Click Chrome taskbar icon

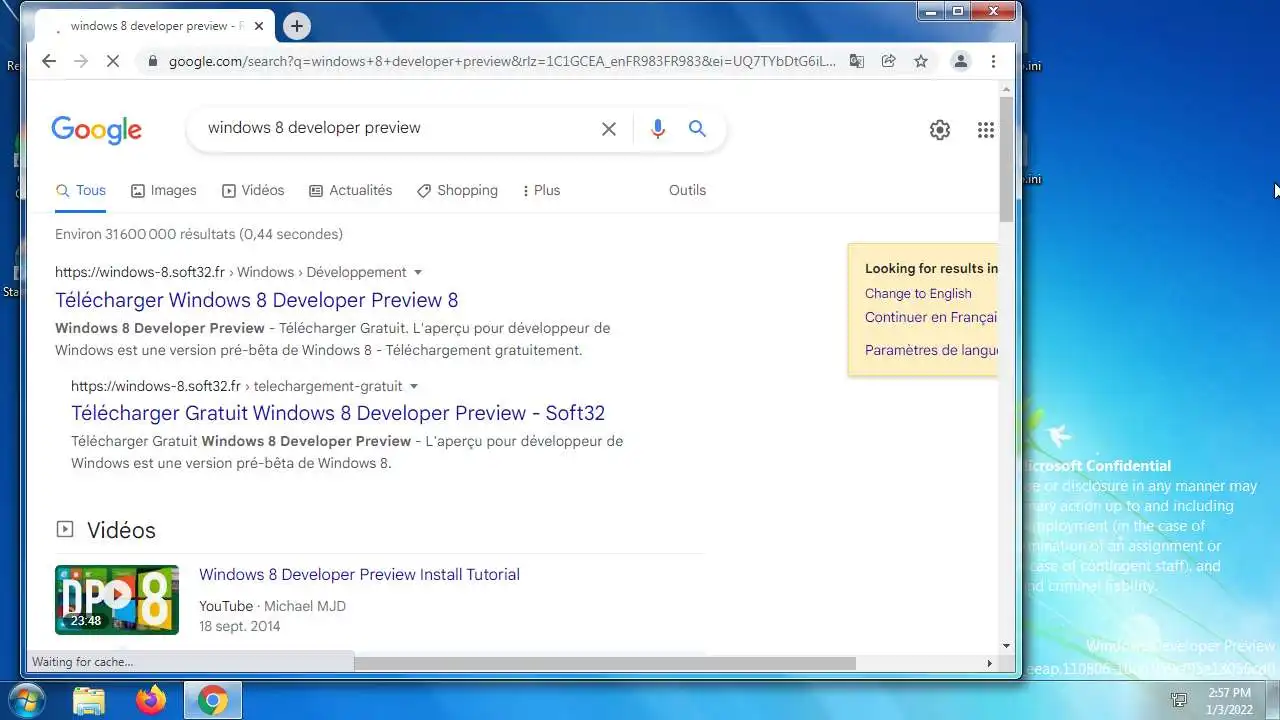212,701
